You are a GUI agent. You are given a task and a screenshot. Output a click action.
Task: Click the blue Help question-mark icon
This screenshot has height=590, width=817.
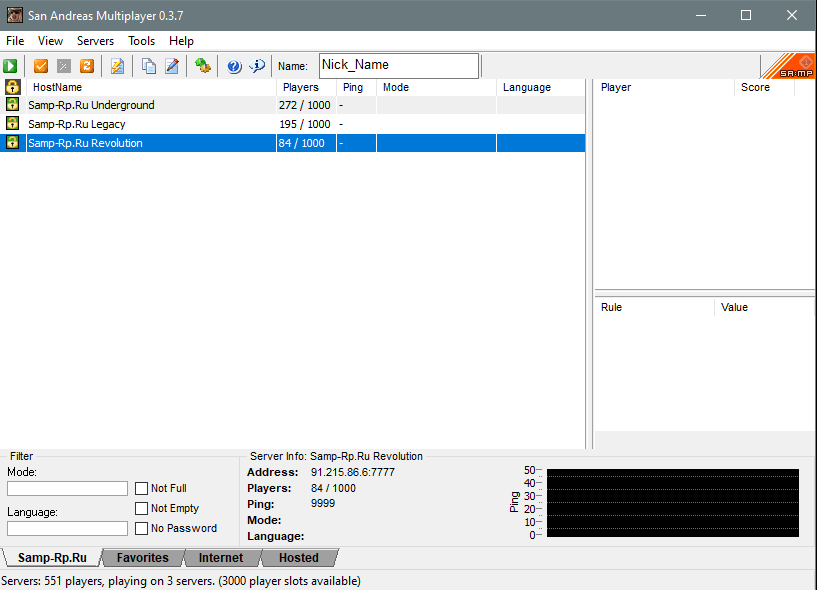pyautogui.click(x=234, y=66)
